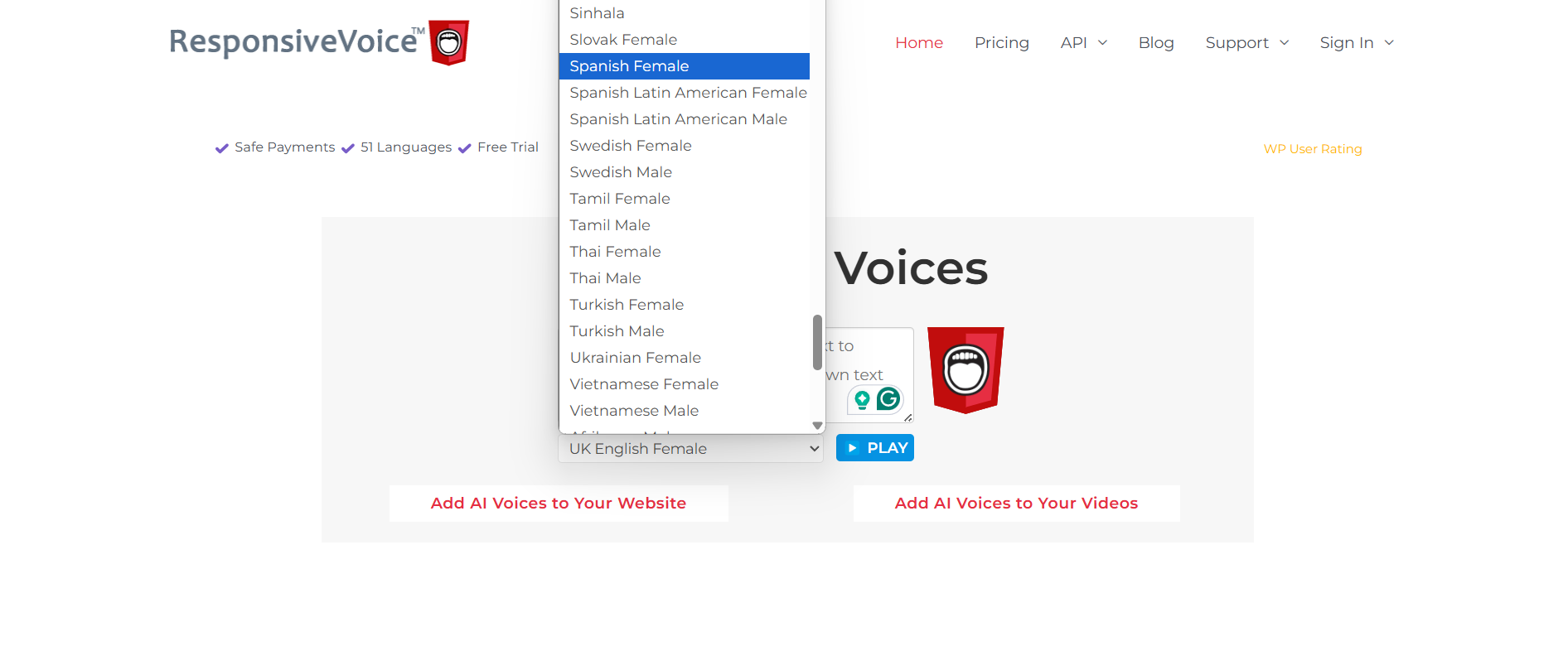Click the Safe Payments label
Screen dimensions: 1568x646
point(284,147)
